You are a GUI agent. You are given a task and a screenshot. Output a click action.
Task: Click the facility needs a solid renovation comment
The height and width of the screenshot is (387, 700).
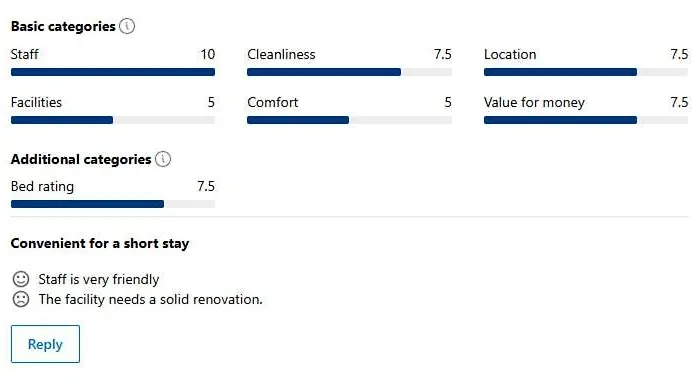[x=150, y=300]
